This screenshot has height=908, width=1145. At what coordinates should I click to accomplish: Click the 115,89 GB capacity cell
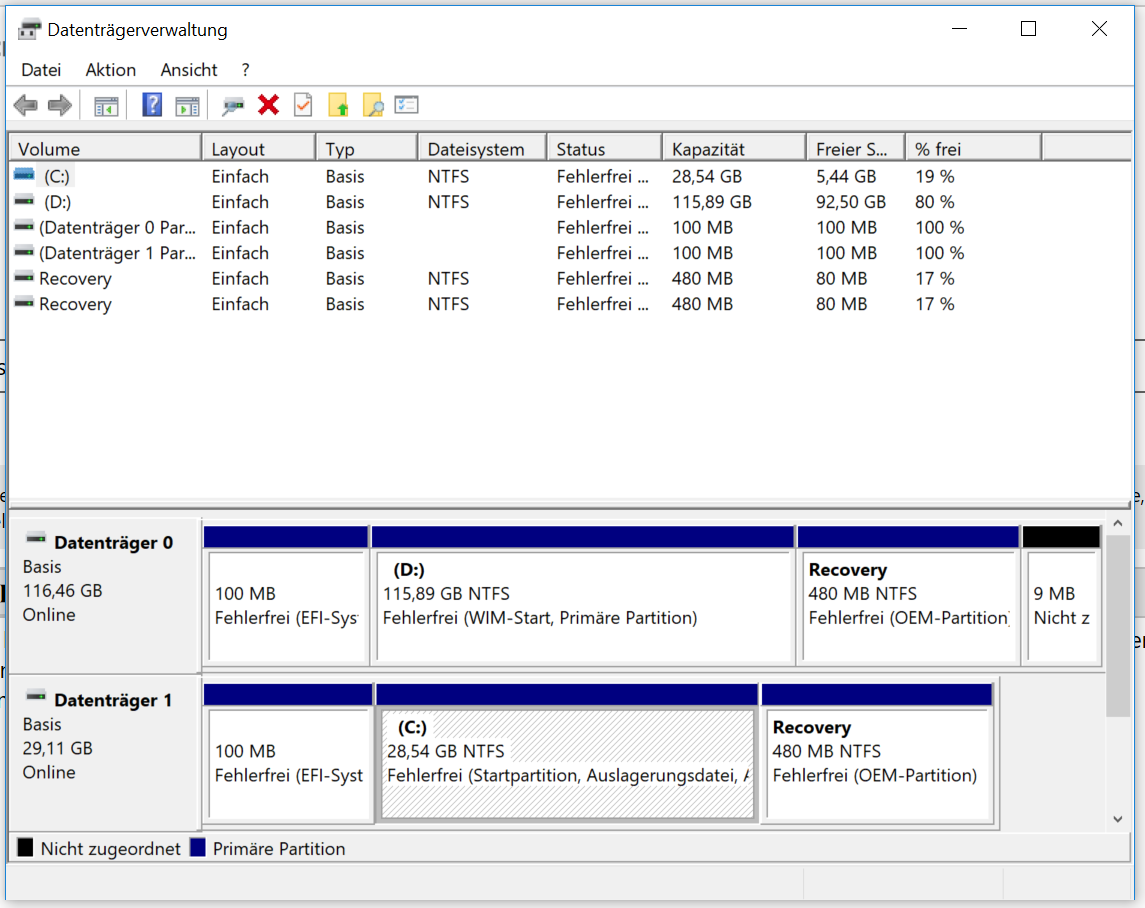click(x=711, y=202)
